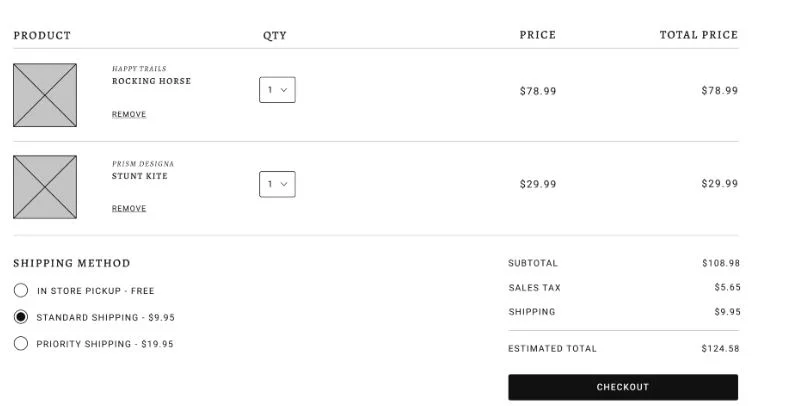Choose Priority Shipping $19.95 option
Screen dimensions: 809x406
click(x=21, y=344)
